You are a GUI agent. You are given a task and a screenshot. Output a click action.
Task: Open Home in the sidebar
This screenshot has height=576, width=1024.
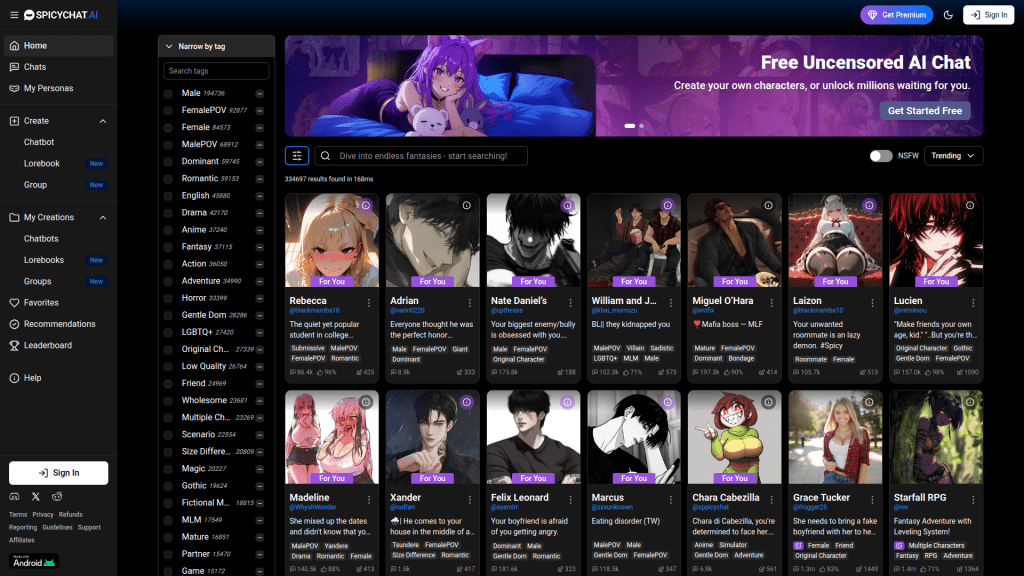[x=59, y=46]
